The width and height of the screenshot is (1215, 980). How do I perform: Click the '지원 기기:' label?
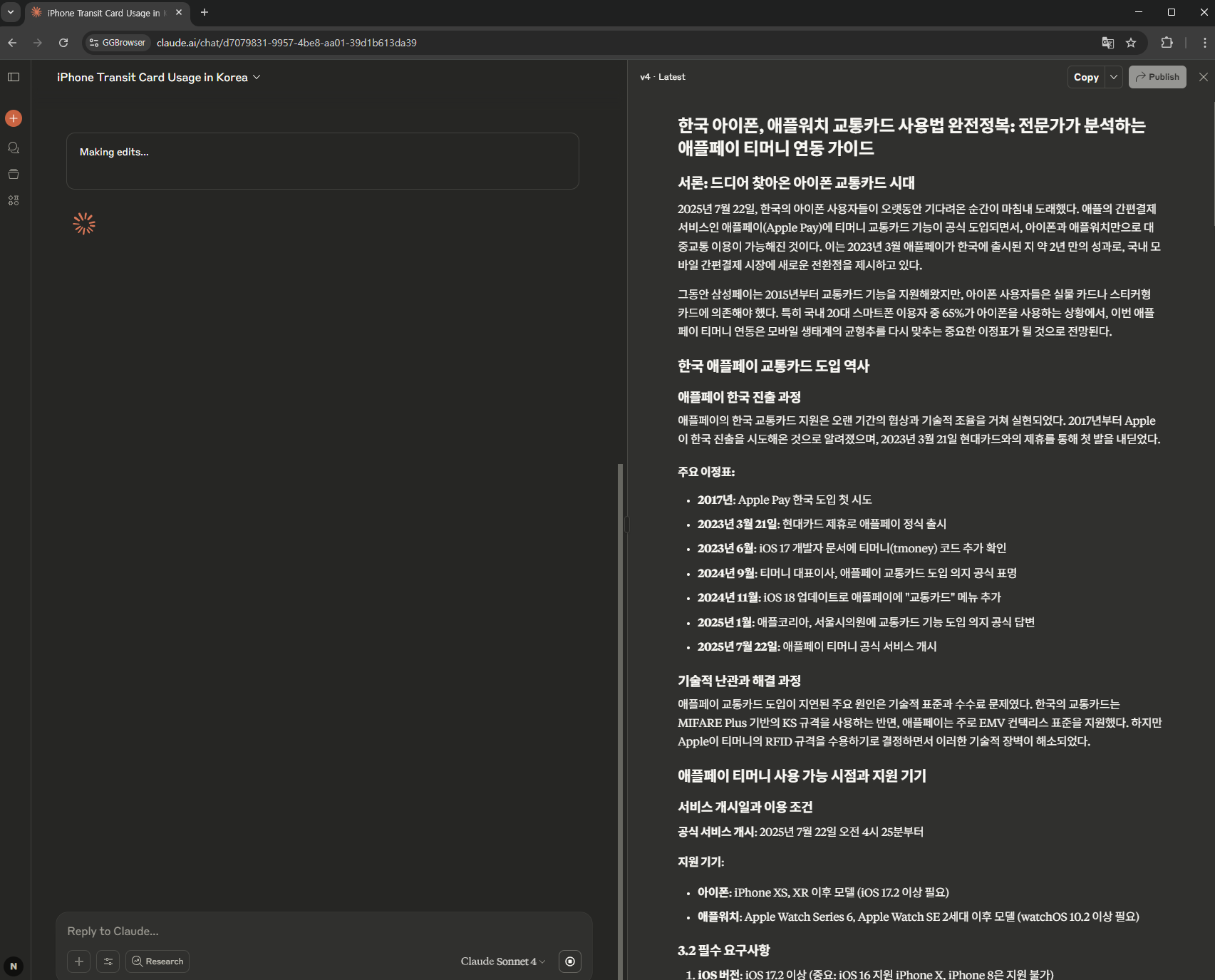click(701, 862)
